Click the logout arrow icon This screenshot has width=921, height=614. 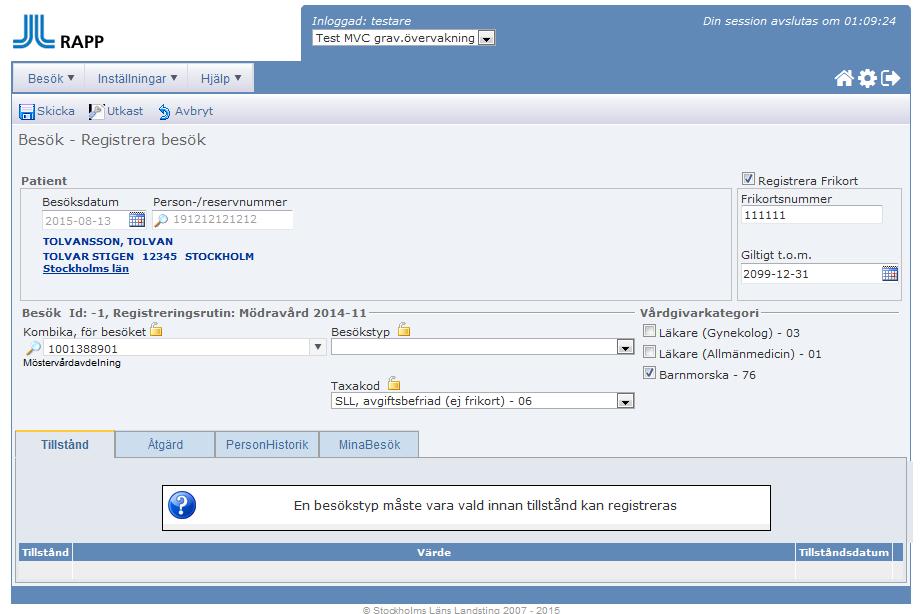(x=890, y=78)
